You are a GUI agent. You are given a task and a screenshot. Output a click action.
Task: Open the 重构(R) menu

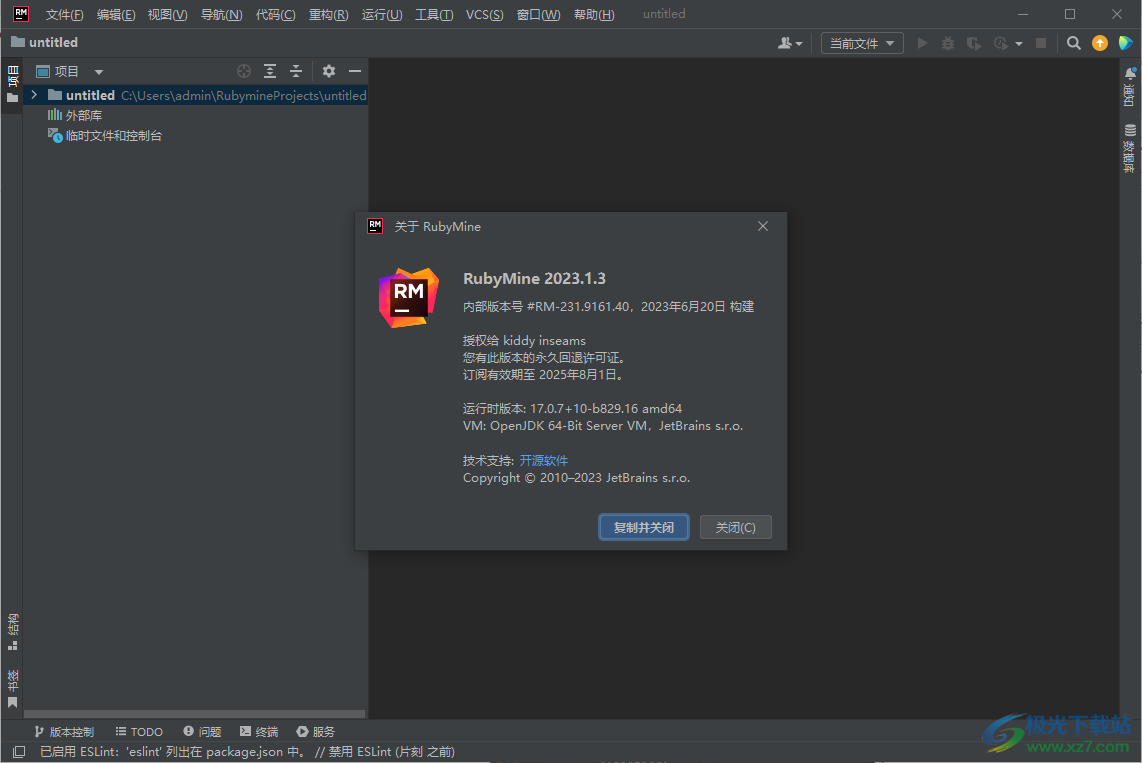(328, 14)
